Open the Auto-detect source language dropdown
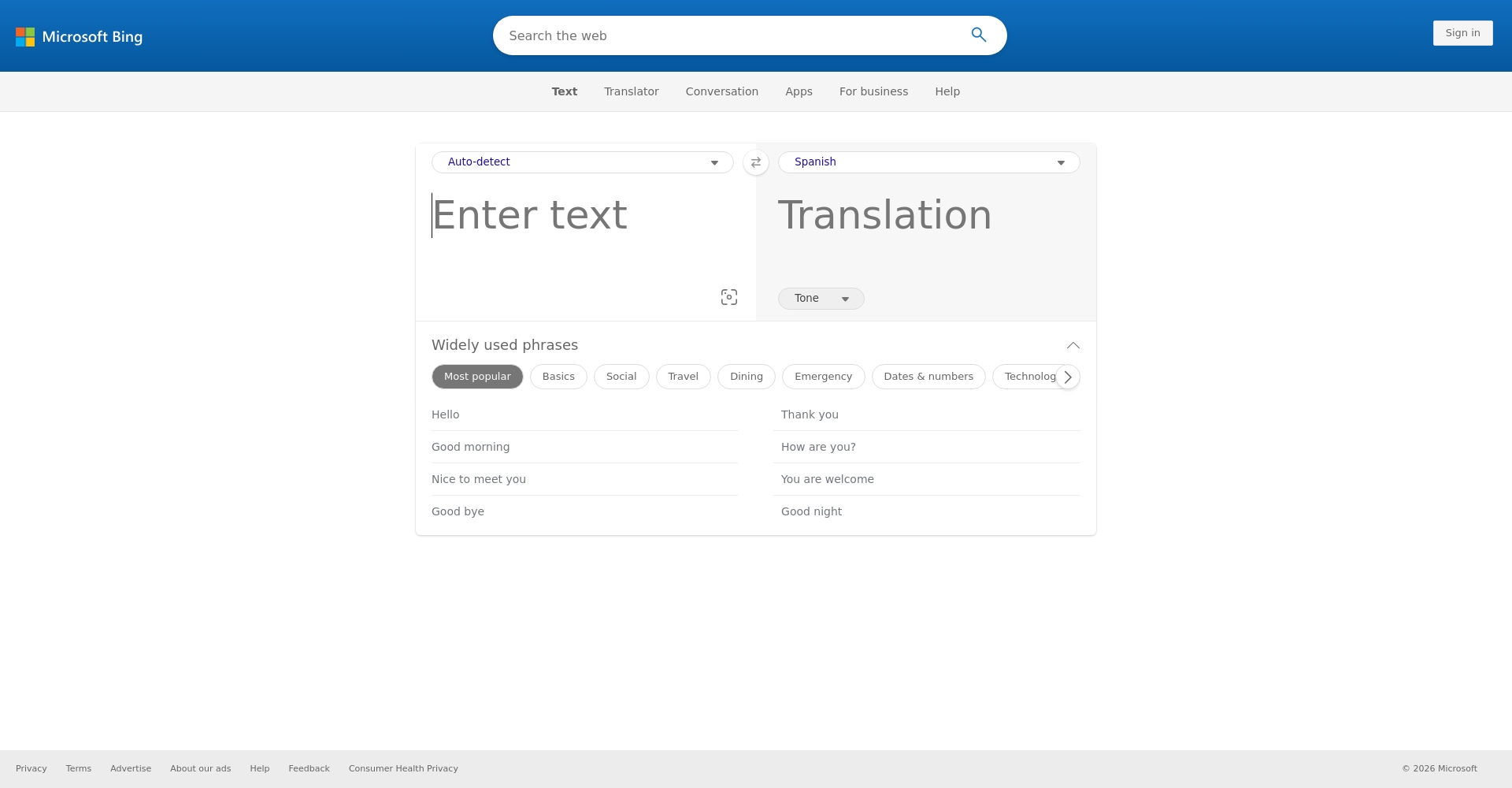The height and width of the screenshot is (788, 1512). [x=582, y=162]
